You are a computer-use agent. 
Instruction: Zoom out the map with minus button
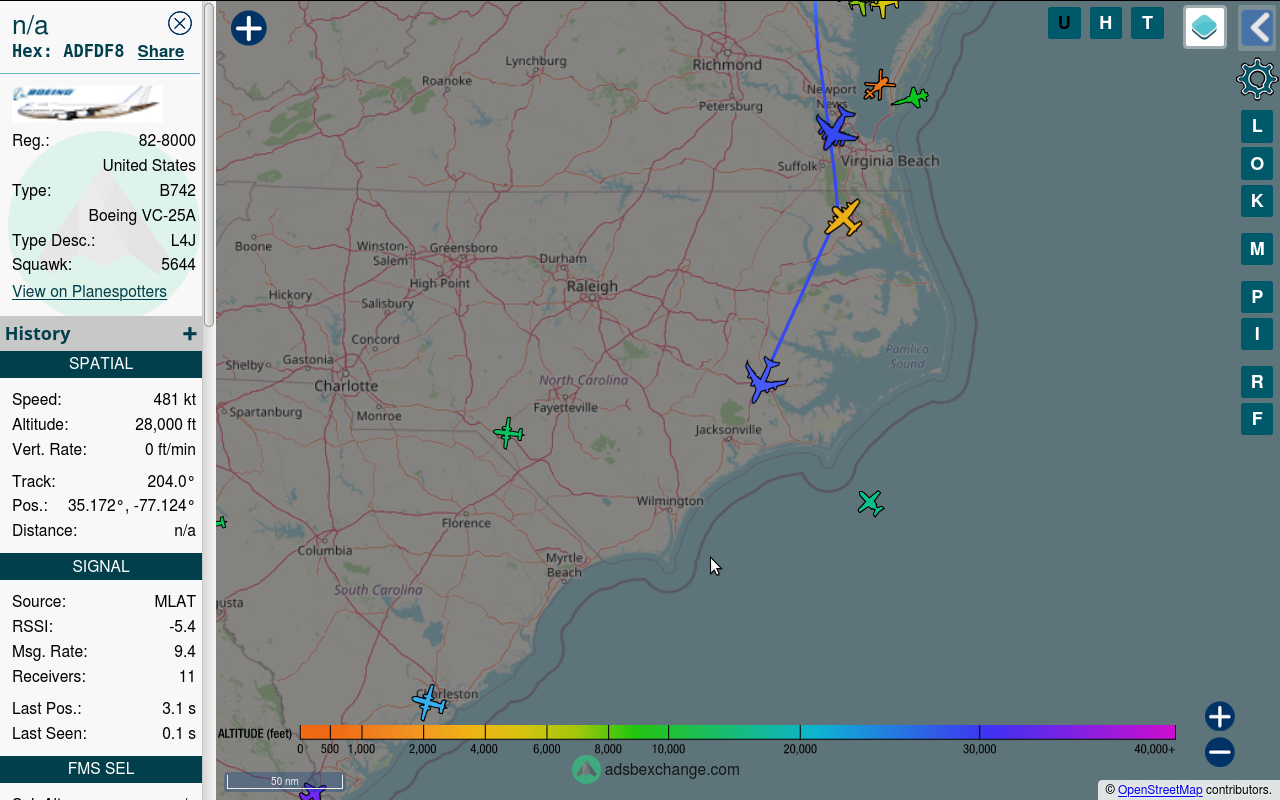(1219, 752)
